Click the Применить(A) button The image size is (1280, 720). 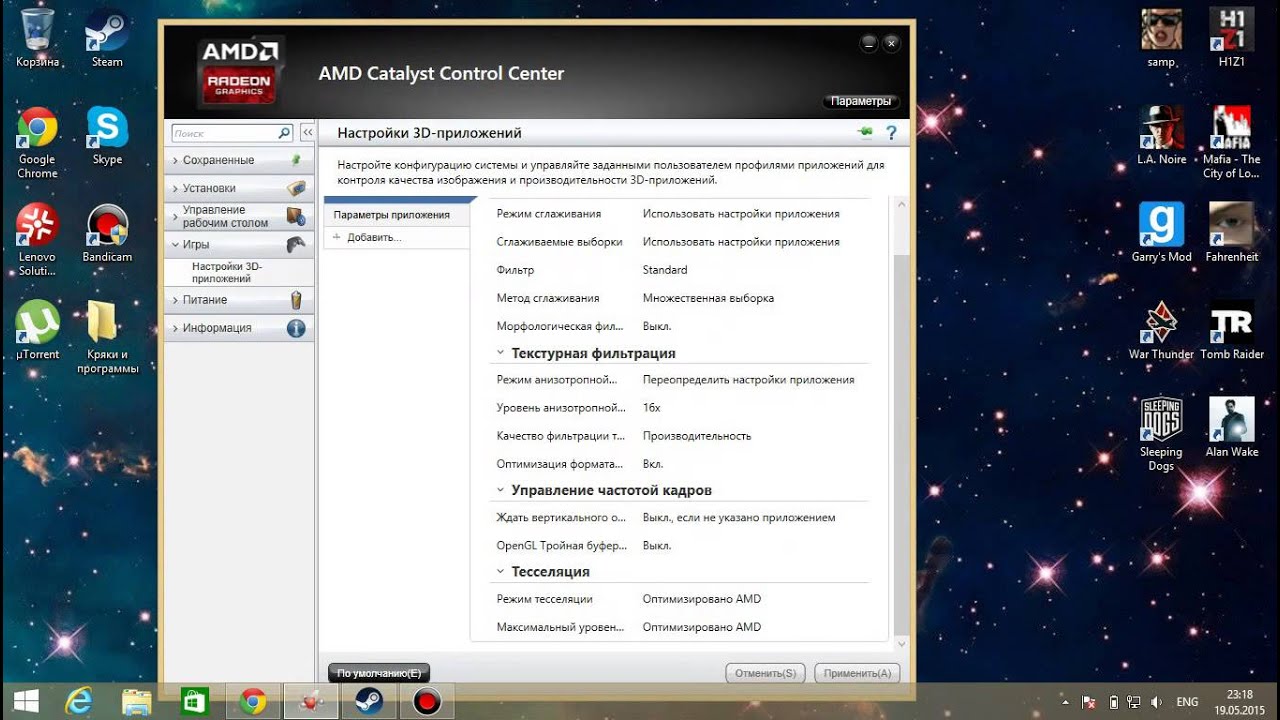(x=857, y=673)
